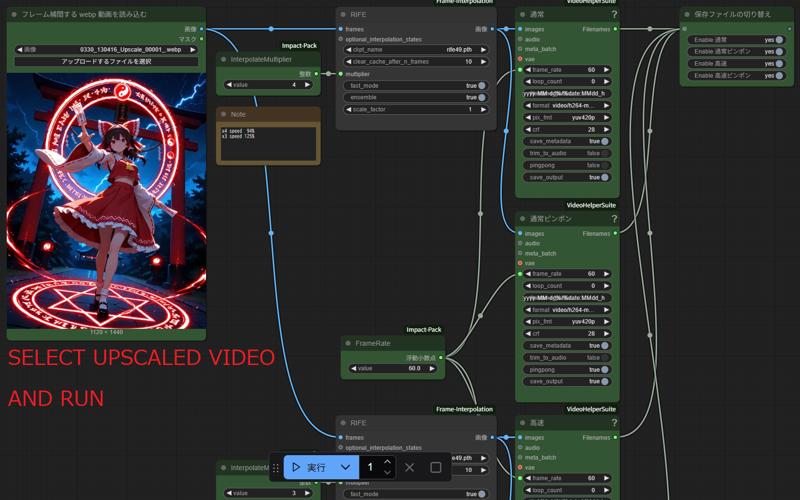This screenshot has height=500, width=800.
Task: Click the filename prefix field on the 通常 node
Action: 567,94
